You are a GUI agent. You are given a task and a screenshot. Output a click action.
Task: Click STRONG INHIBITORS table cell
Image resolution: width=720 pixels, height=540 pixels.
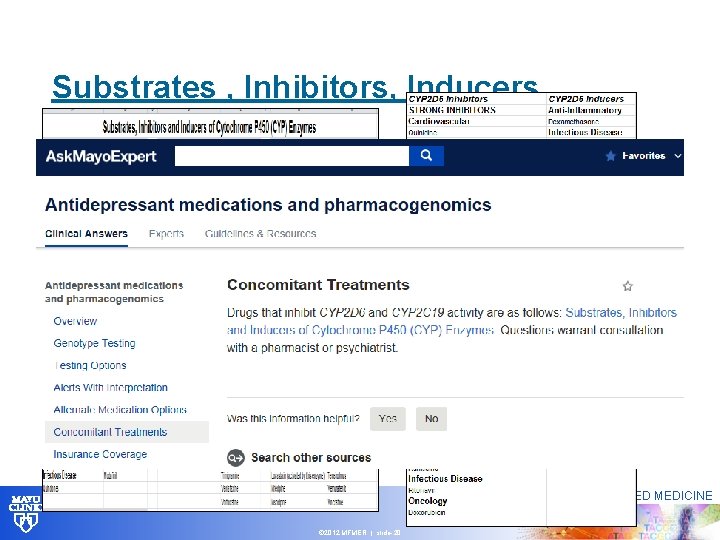(x=452, y=110)
